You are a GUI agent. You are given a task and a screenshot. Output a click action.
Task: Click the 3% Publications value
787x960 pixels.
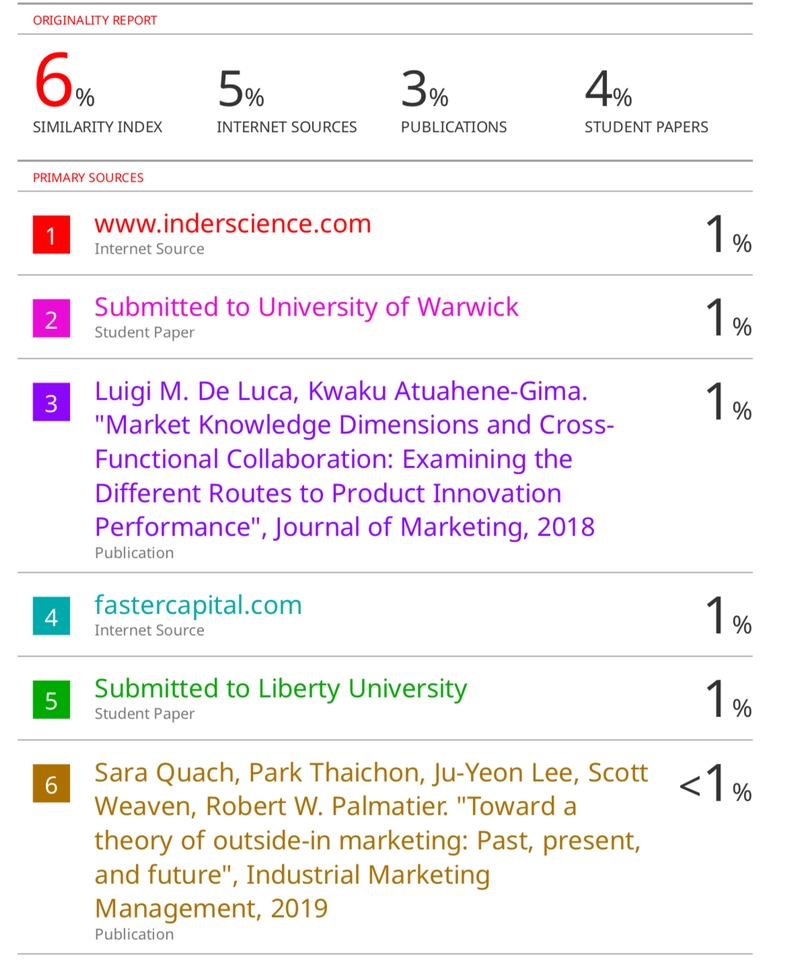point(424,92)
